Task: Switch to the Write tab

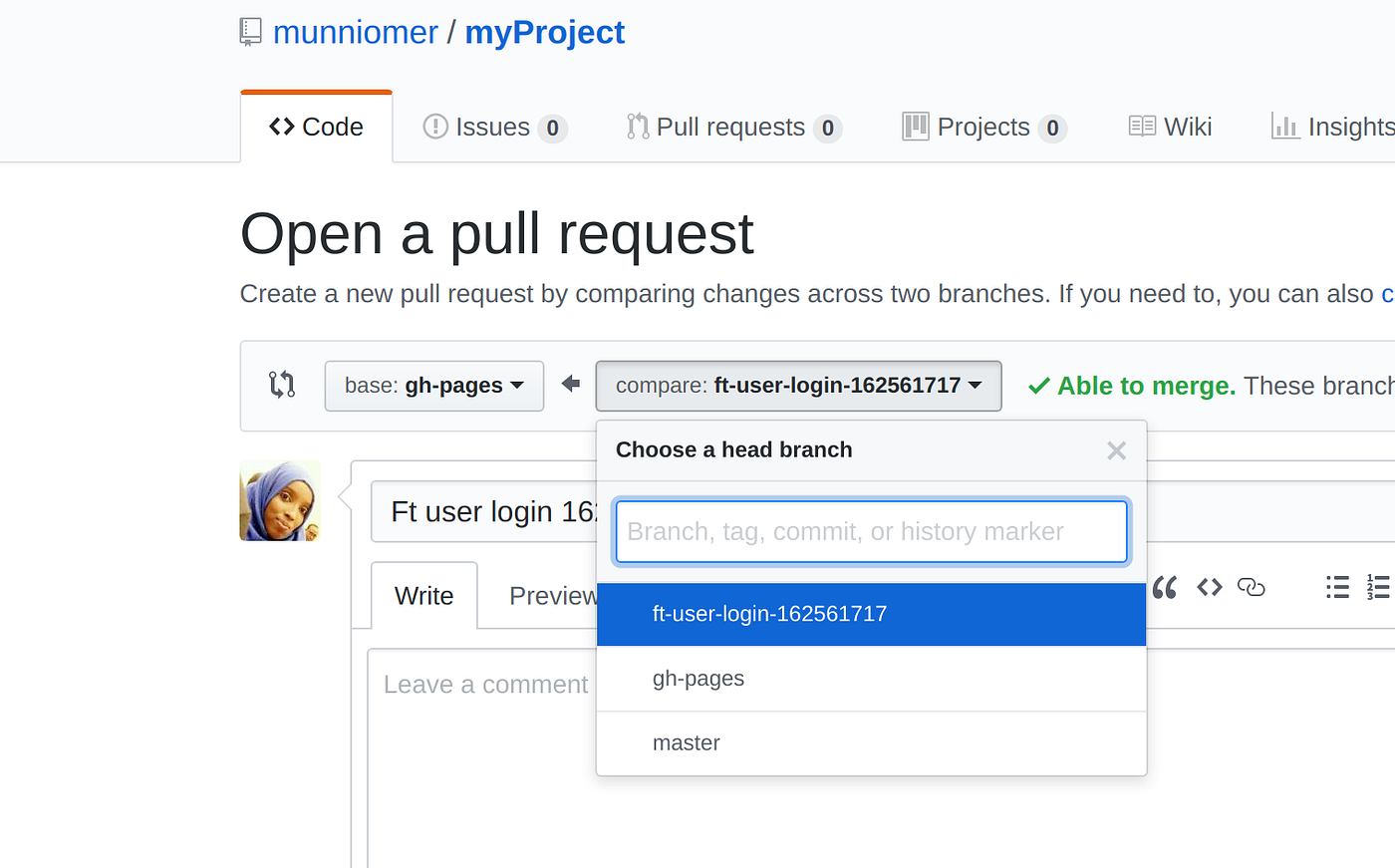Action: pos(424,595)
